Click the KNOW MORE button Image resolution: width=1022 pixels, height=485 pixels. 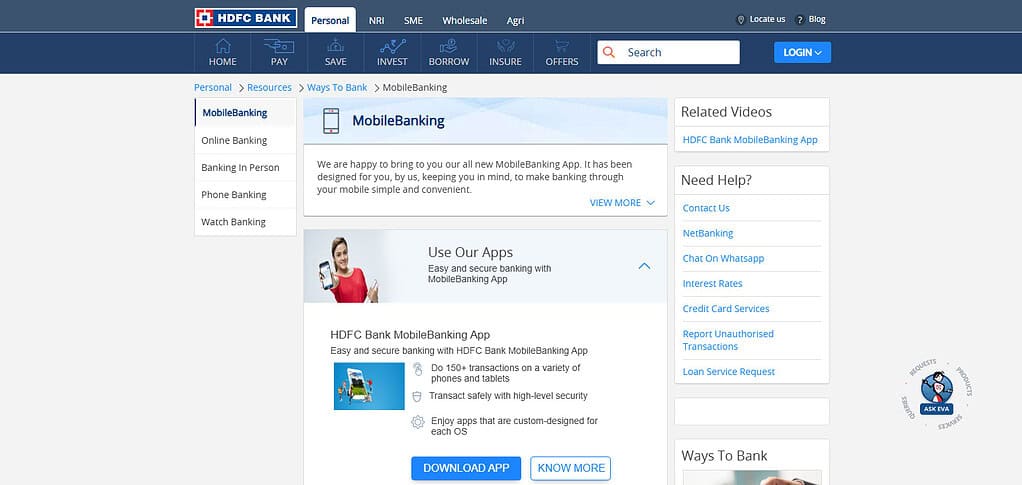pos(570,468)
